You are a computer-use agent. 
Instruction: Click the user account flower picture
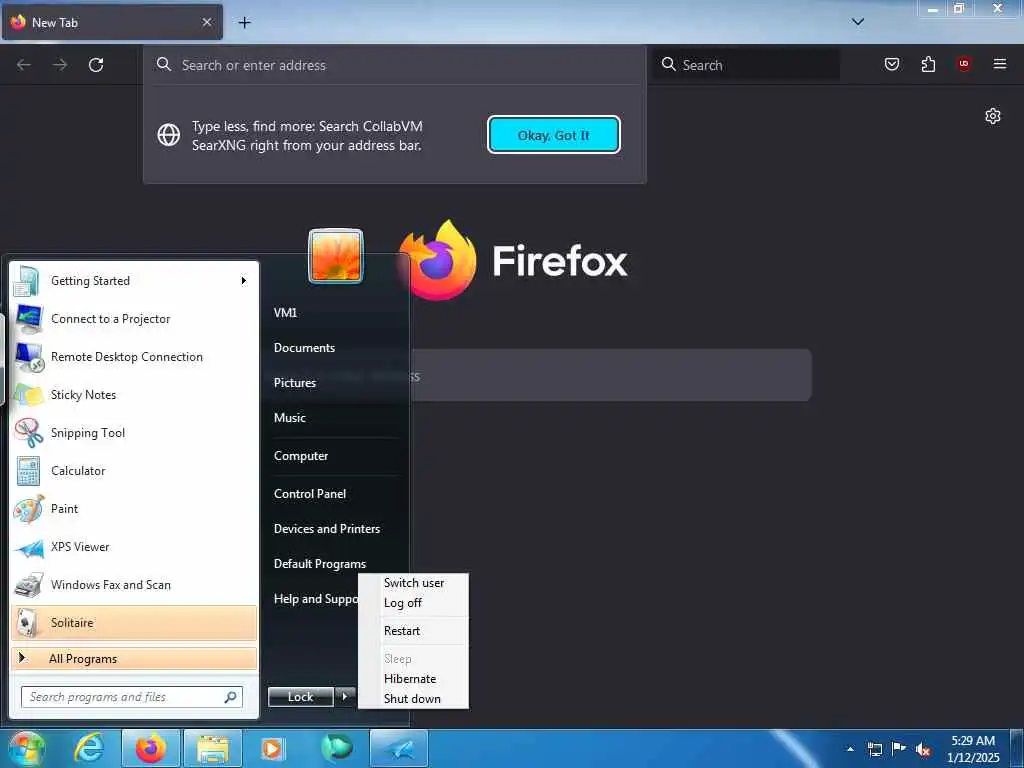(x=336, y=256)
